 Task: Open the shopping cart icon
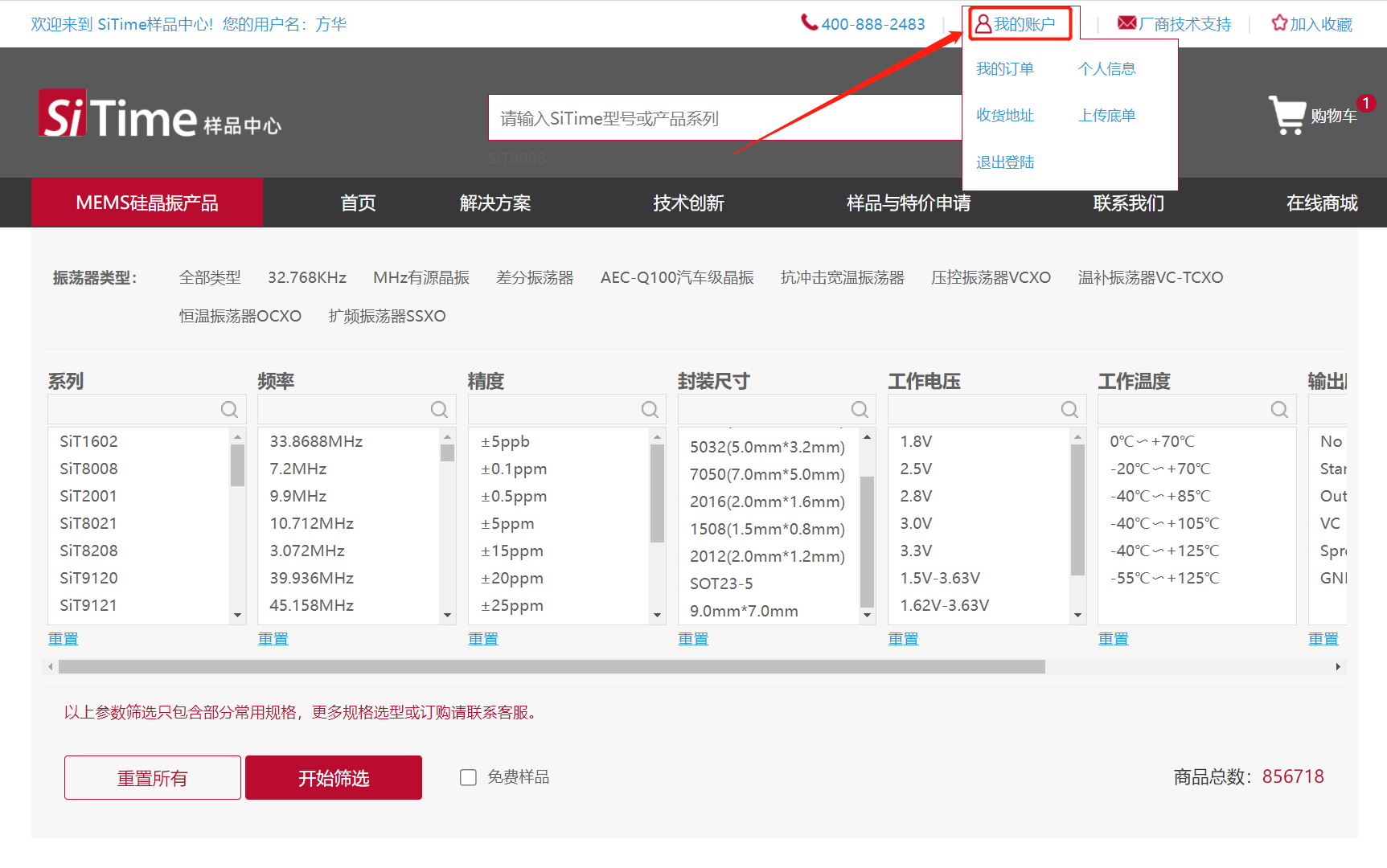click(1288, 115)
